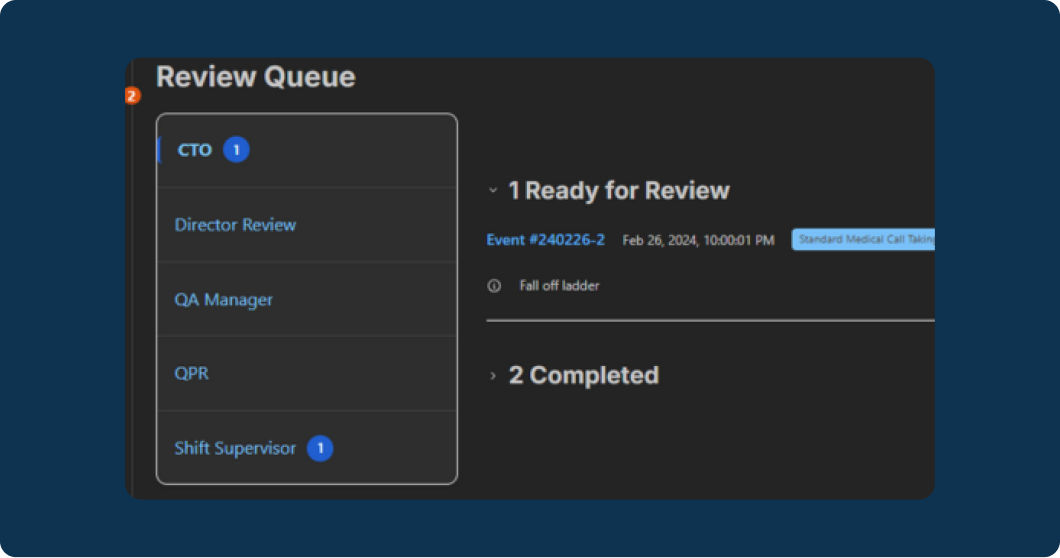Click the Shift Supervisor count badge
The image size is (1060, 558).
(320, 448)
